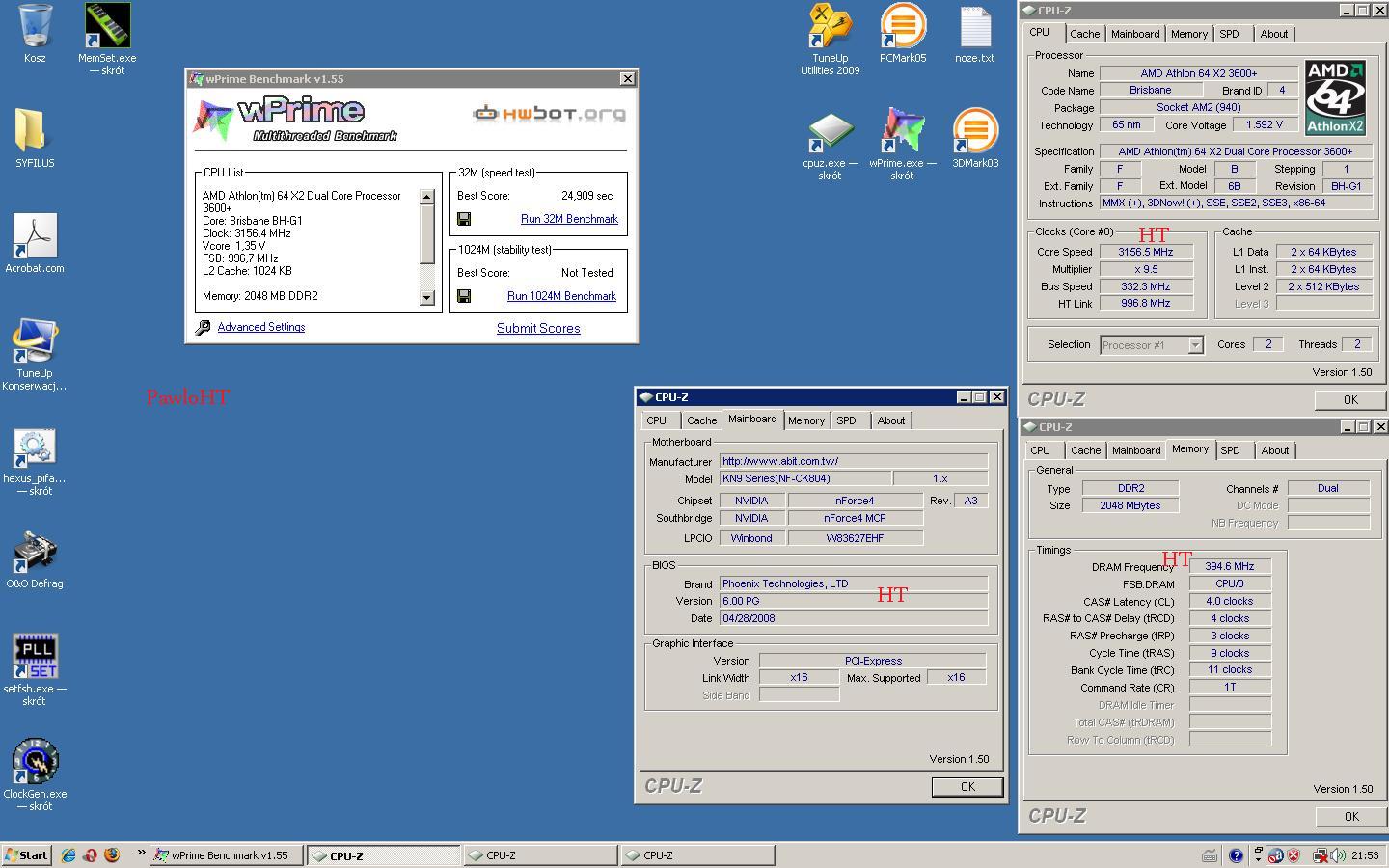The width and height of the screenshot is (1389, 868).
Task: Select the Acrobat.com desktop shortcut
Action: coord(35,235)
